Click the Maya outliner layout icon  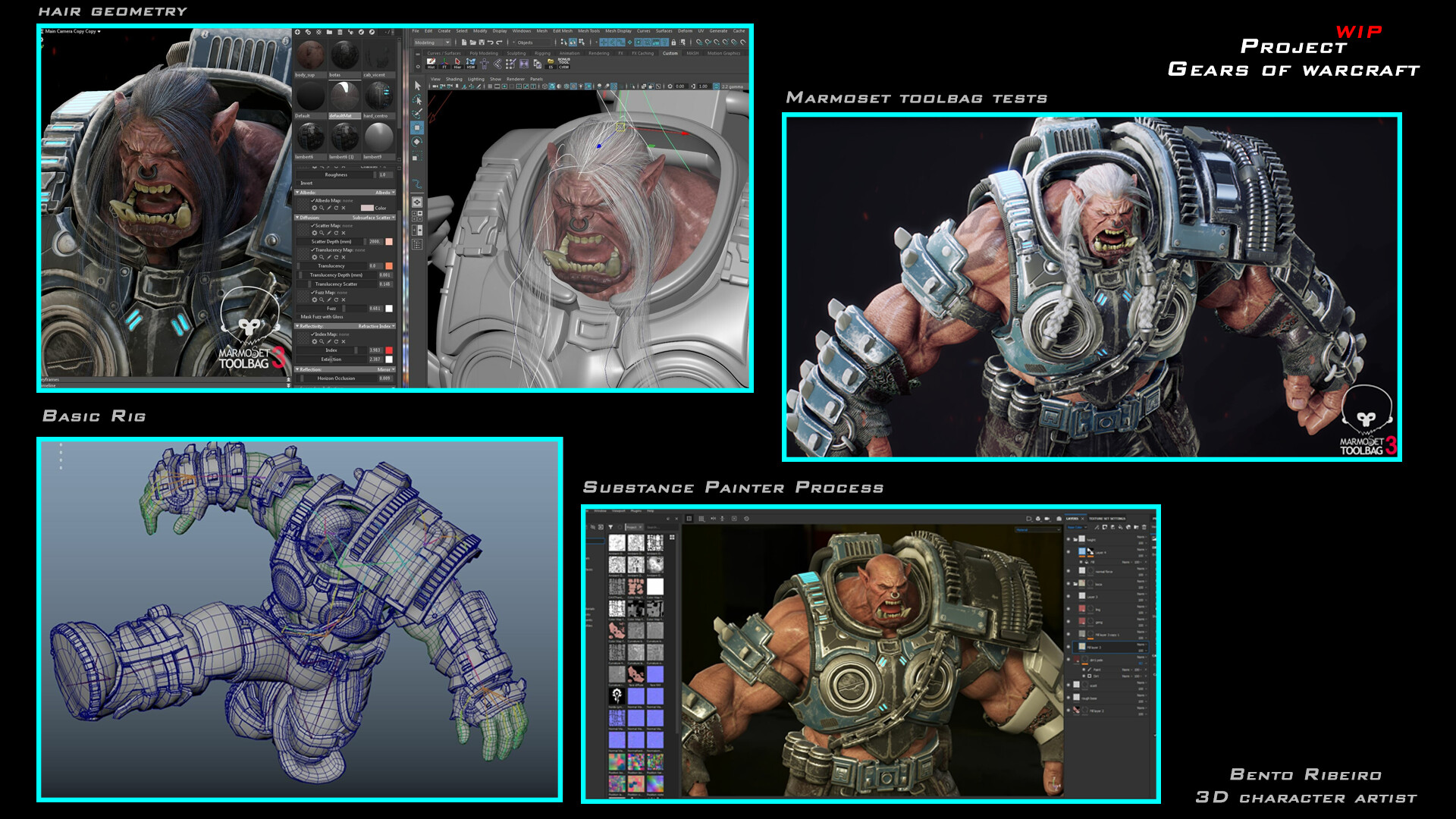point(417,244)
